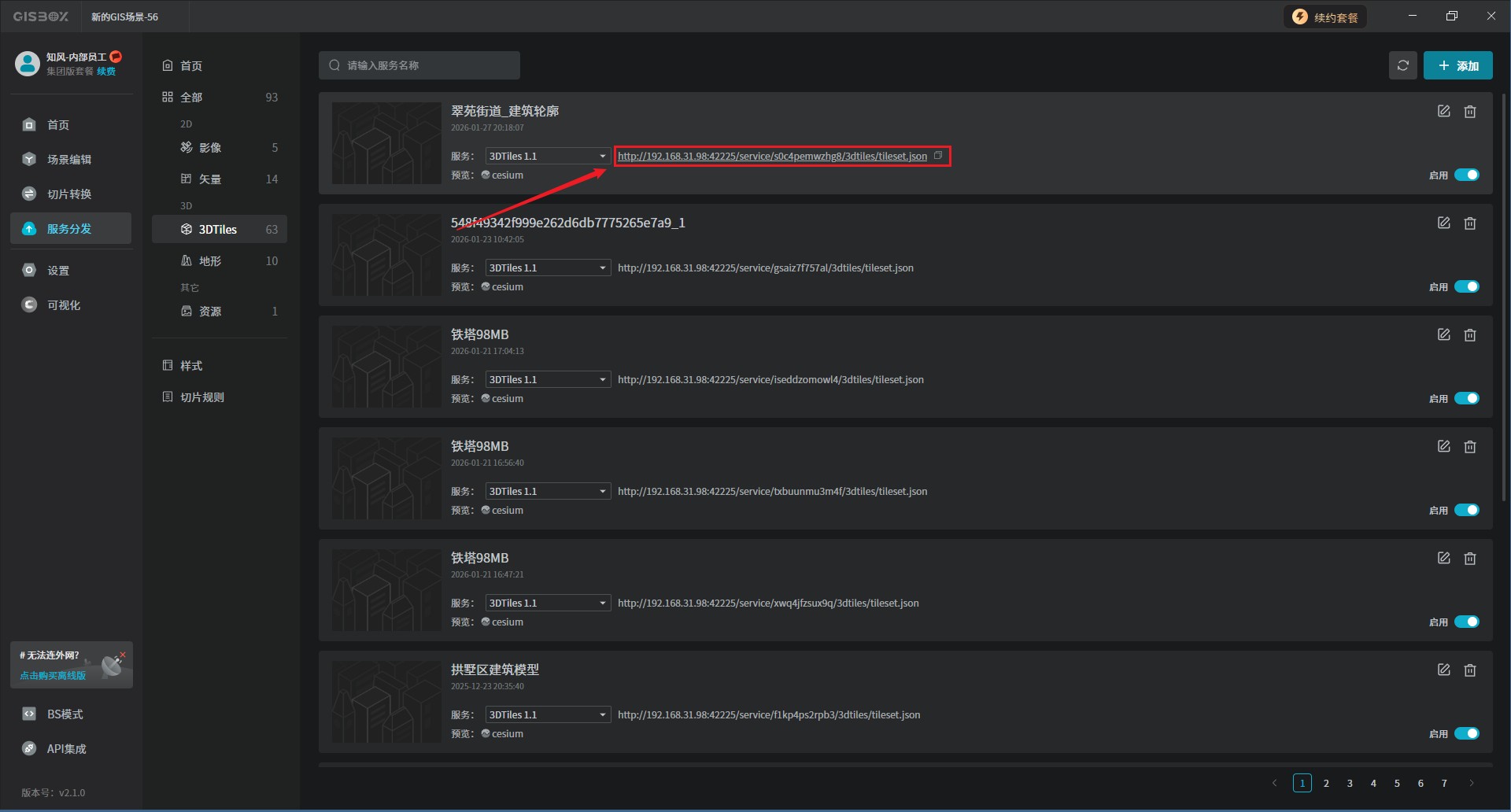The image size is (1511, 812).
Task: Open 切片转换 in the left sidebar
Action: point(69,194)
